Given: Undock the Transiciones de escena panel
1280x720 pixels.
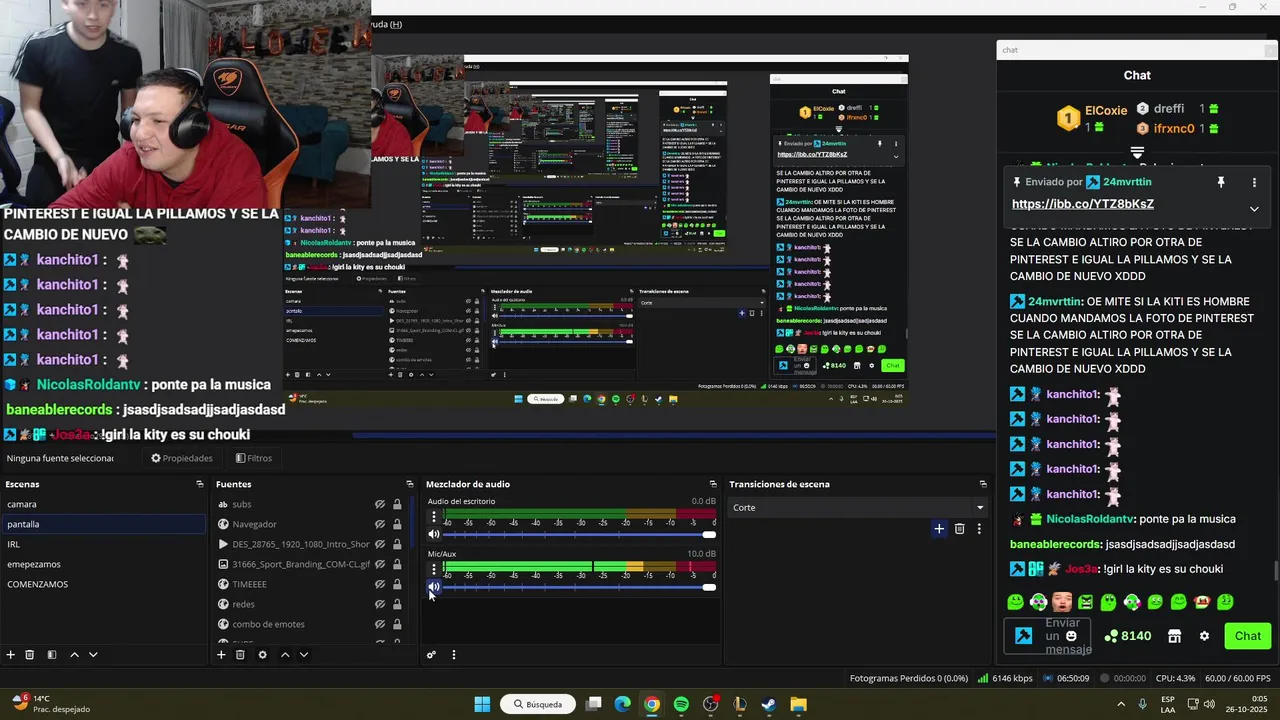Looking at the screenshot, I should 983,484.
